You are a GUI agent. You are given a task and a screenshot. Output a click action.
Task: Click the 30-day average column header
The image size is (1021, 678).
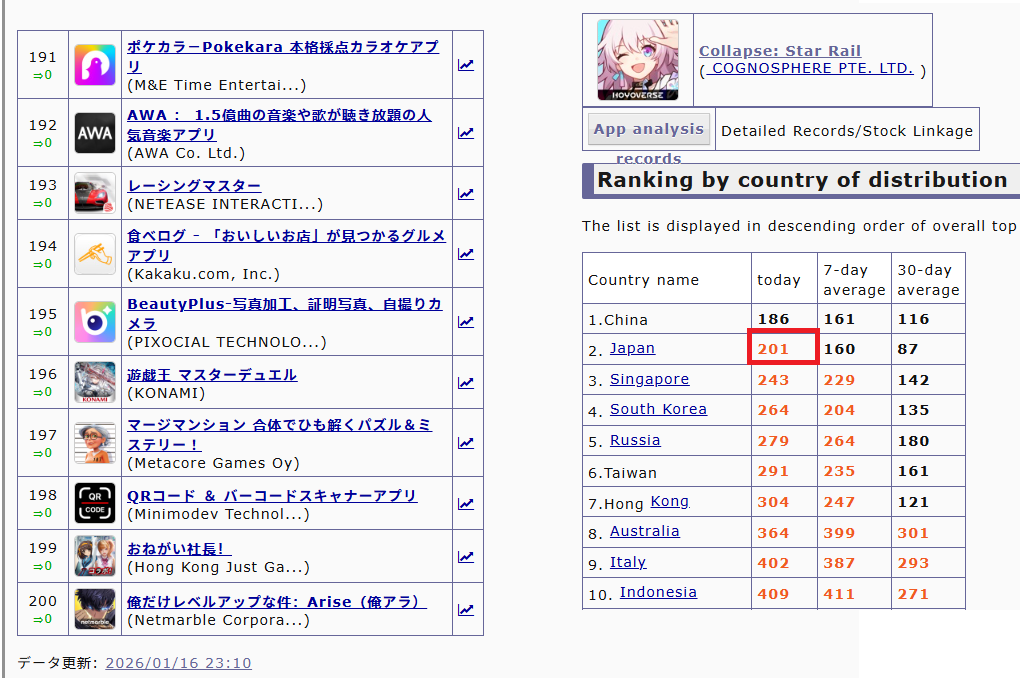pos(929,279)
